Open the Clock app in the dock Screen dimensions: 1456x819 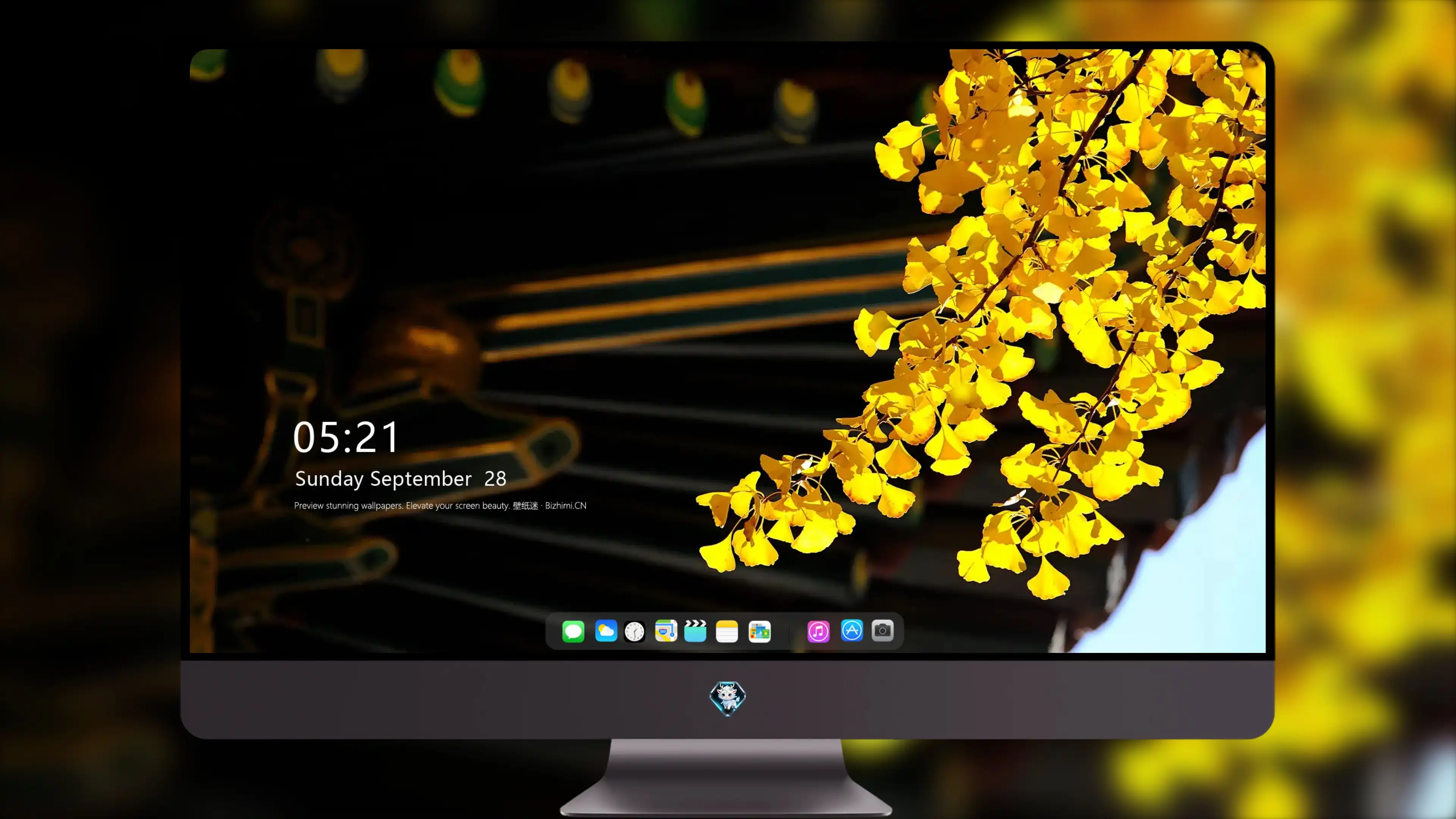pyautogui.click(x=634, y=631)
